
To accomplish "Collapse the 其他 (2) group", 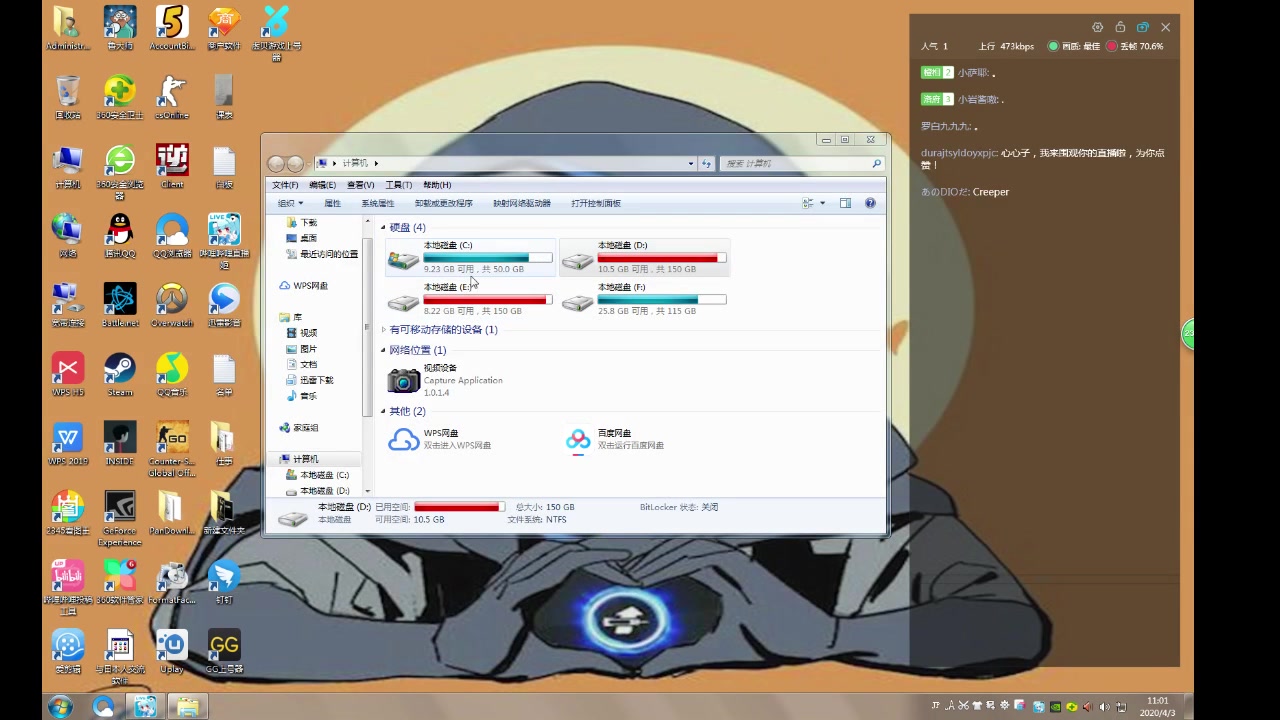I will coord(383,412).
